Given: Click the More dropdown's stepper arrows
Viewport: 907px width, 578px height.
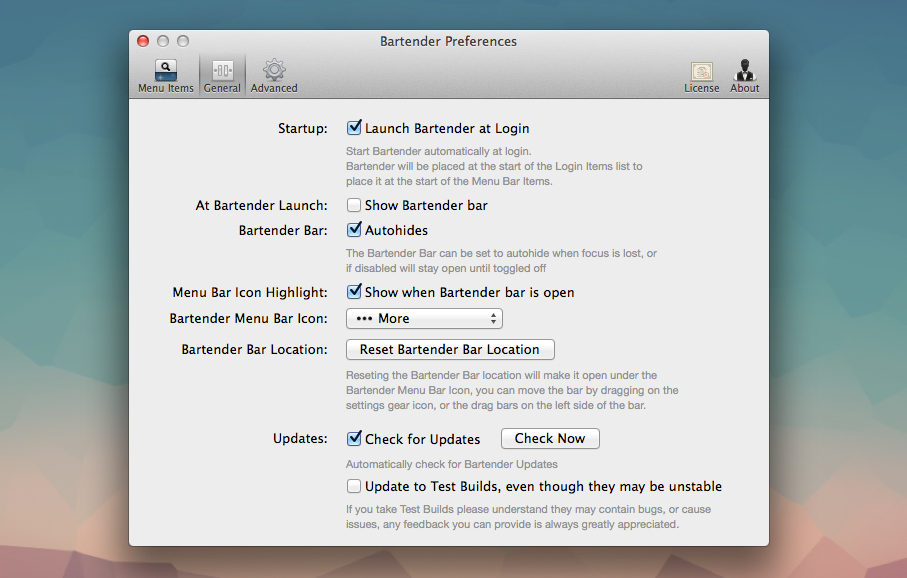Looking at the screenshot, I should [494, 318].
